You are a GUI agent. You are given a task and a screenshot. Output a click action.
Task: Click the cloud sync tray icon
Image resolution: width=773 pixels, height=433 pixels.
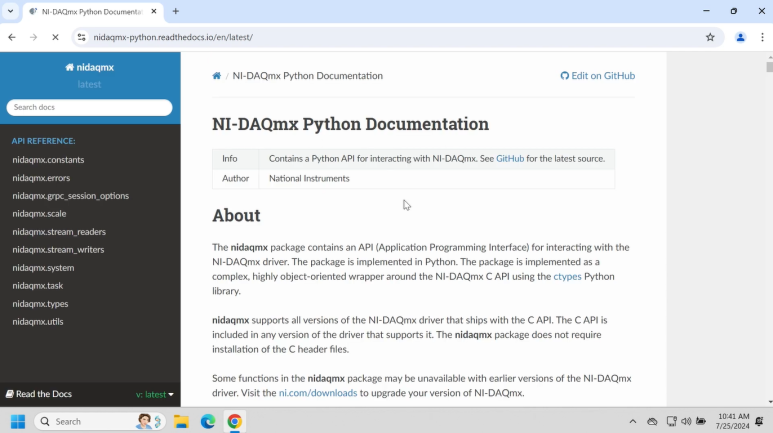(652, 422)
